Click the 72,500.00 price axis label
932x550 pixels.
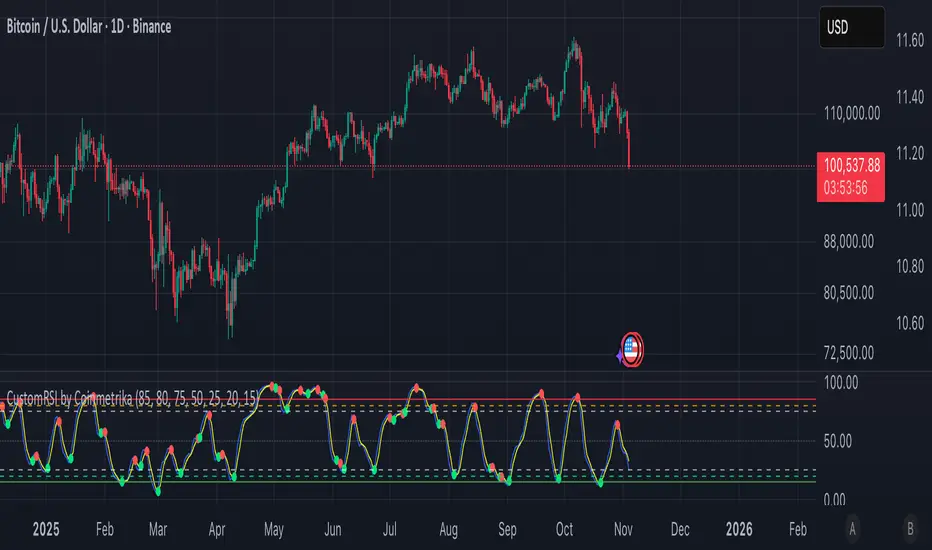pyautogui.click(x=849, y=353)
